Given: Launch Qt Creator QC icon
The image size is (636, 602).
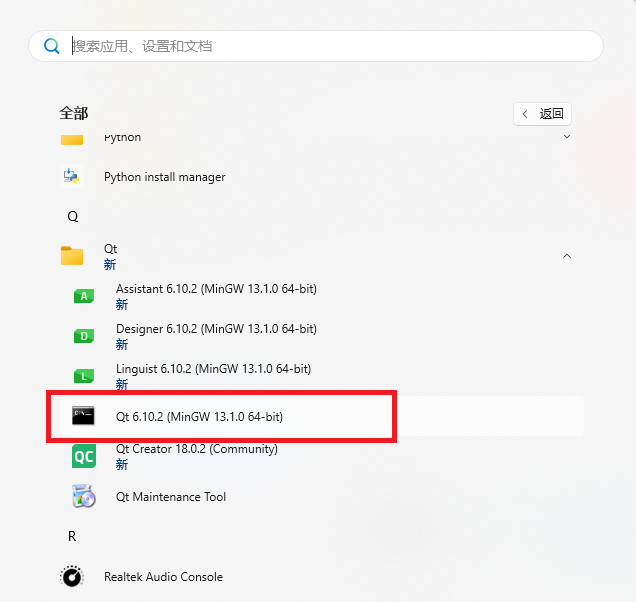Looking at the screenshot, I should pos(84,456).
